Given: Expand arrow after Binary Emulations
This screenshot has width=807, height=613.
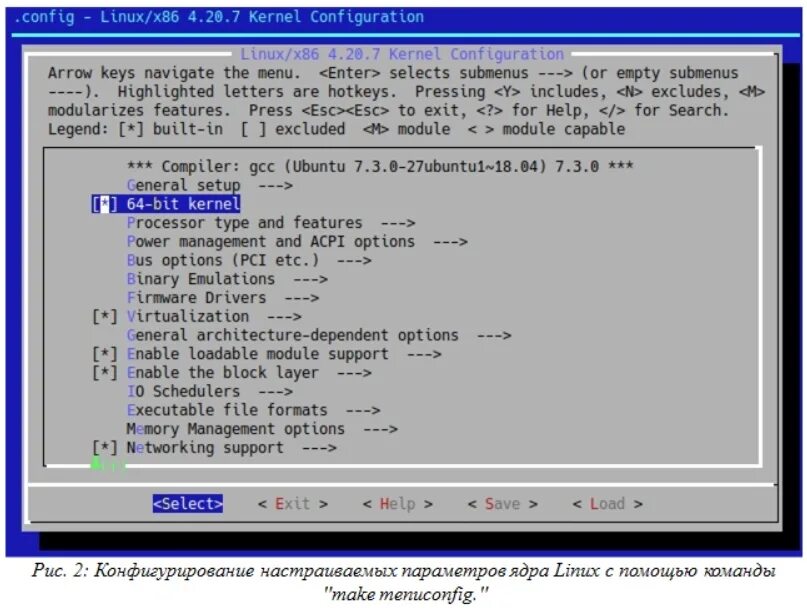Looking at the screenshot, I should click(310, 279).
